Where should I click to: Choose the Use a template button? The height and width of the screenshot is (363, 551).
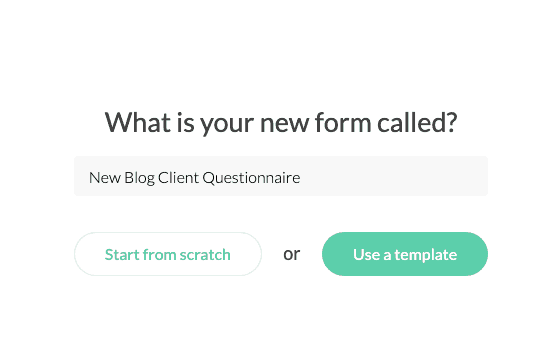tap(405, 254)
